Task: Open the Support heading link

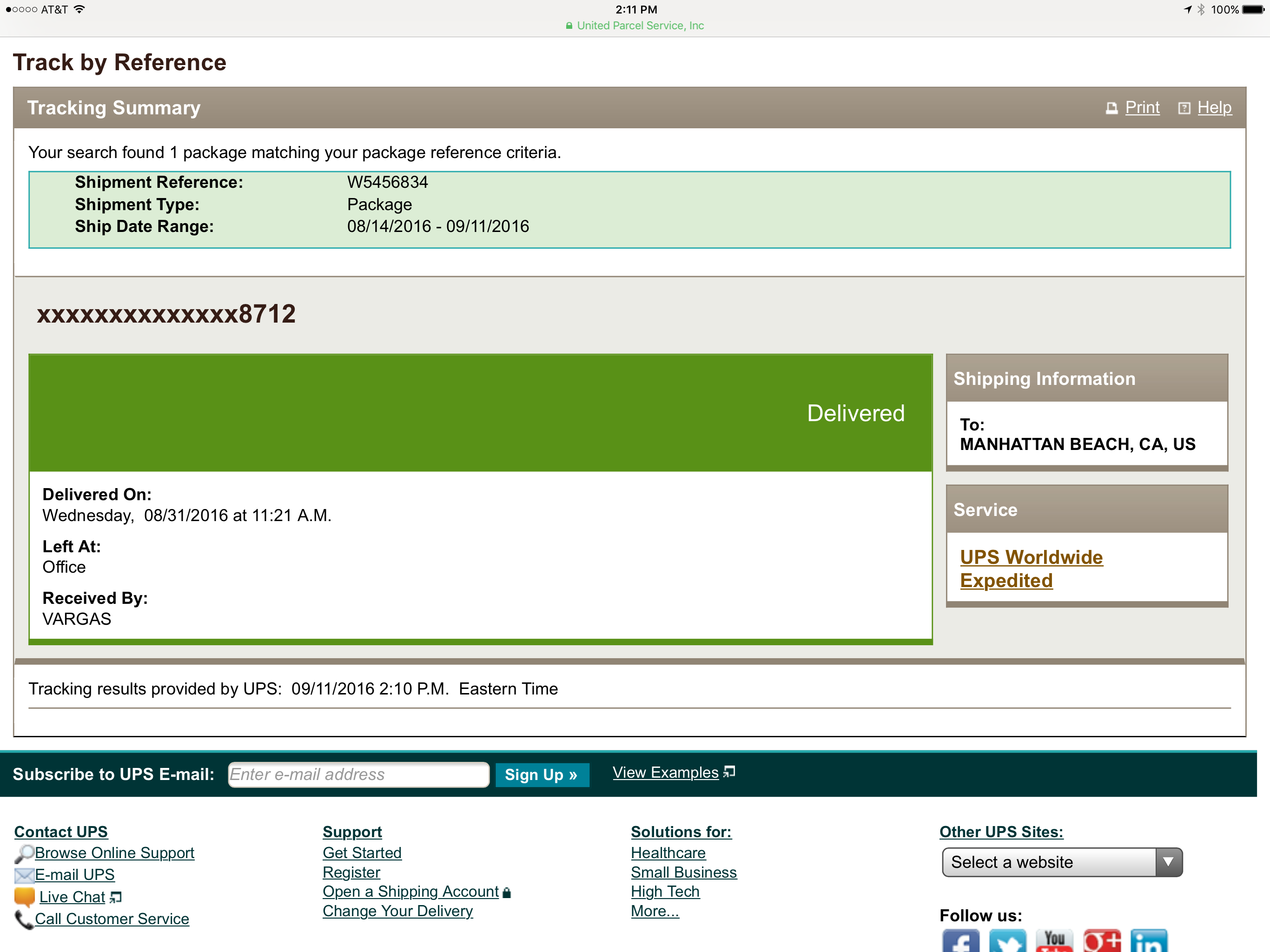Action: click(352, 832)
